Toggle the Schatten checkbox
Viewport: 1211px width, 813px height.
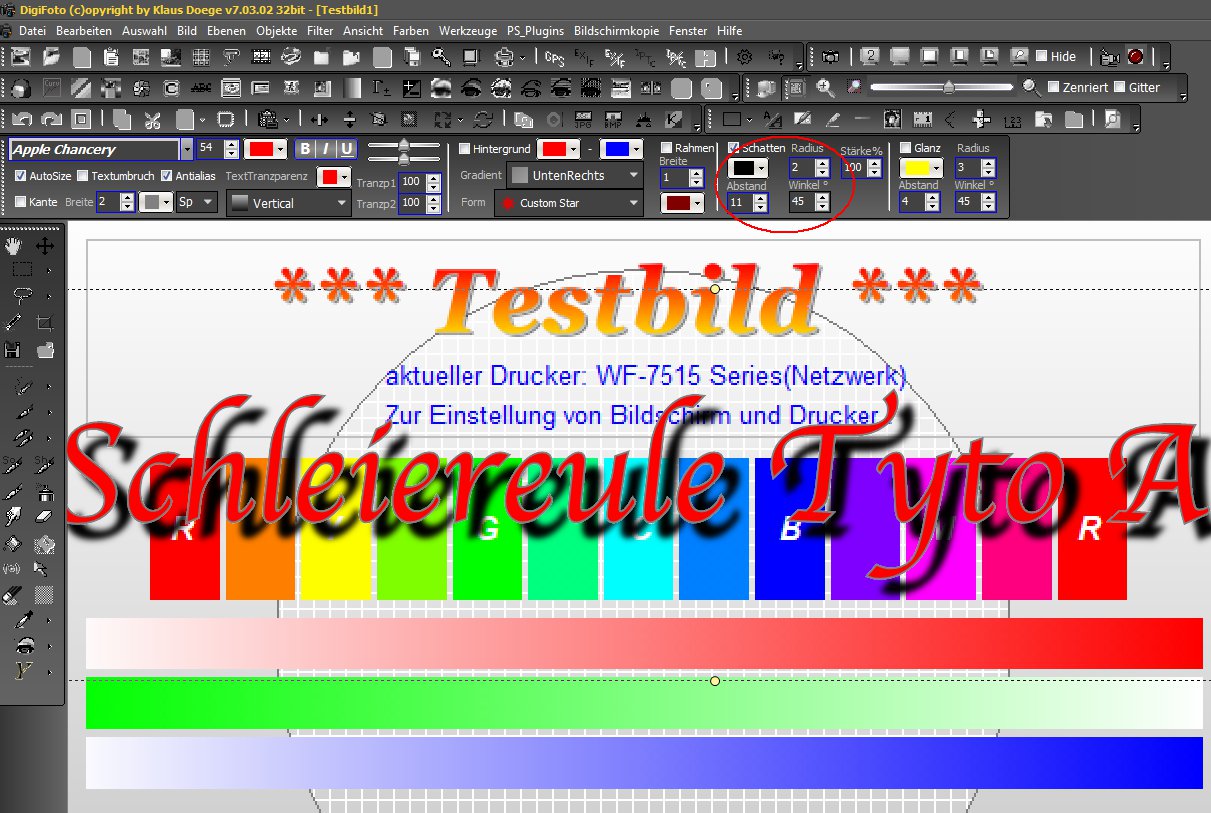click(734, 148)
